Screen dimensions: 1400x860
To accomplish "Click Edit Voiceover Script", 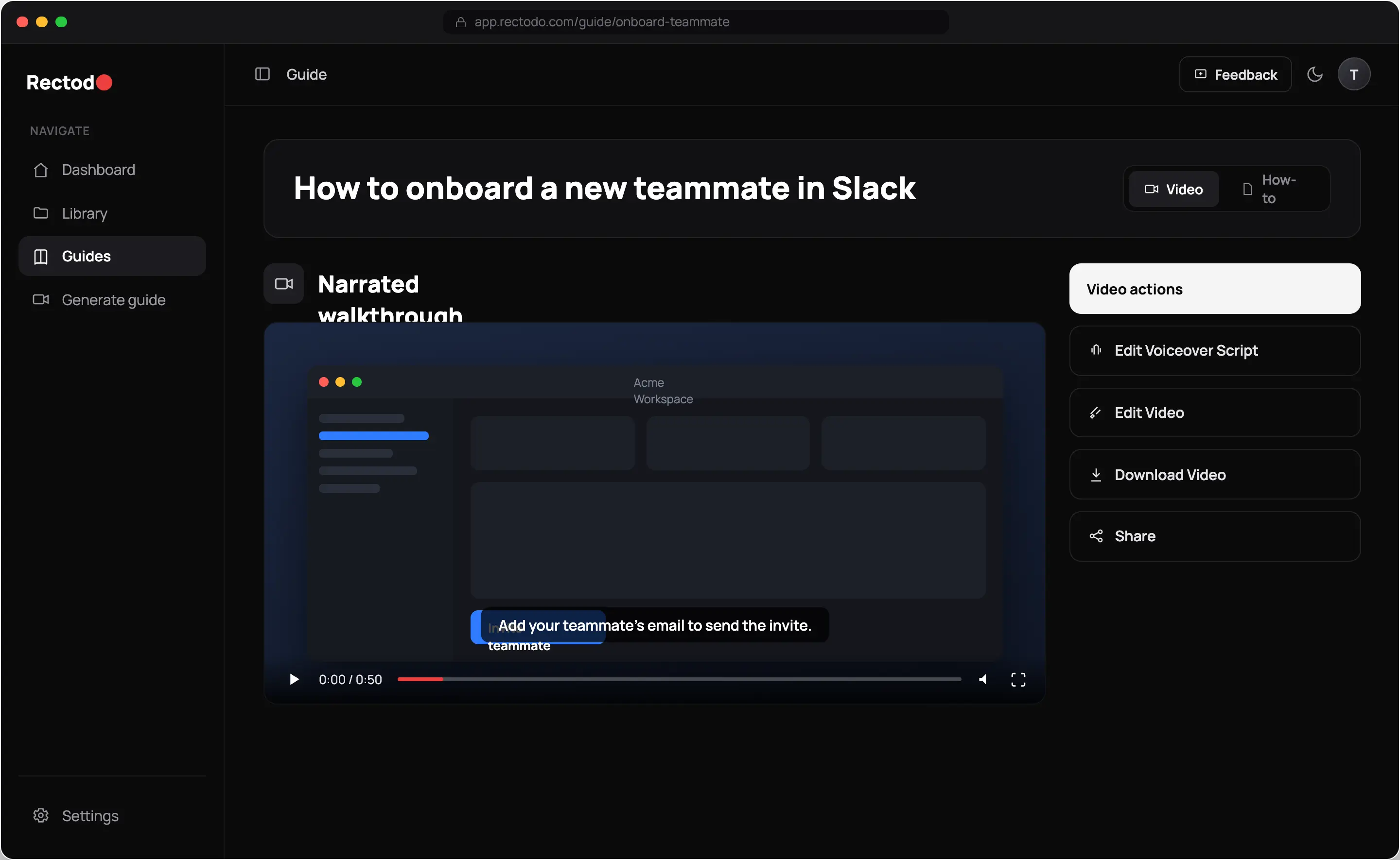I will pos(1214,350).
